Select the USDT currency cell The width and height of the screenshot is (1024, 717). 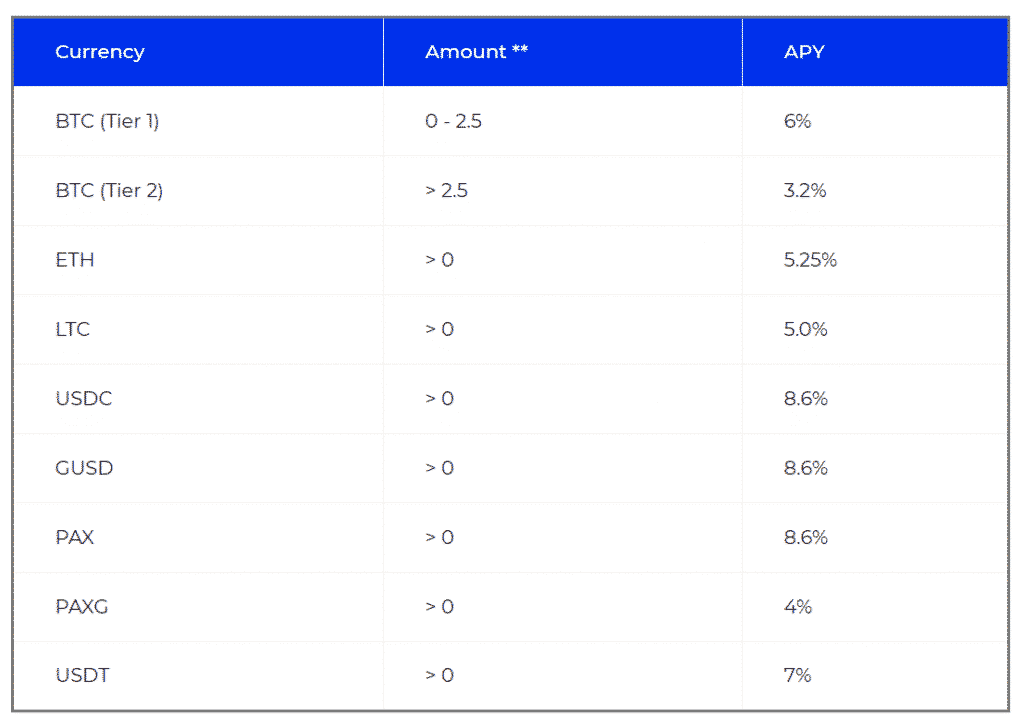click(x=83, y=675)
